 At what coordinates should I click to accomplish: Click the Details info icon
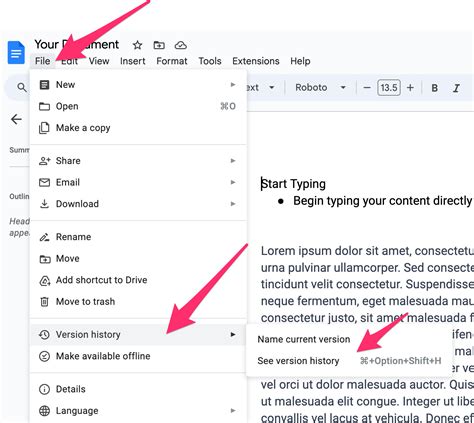click(x=44, y=389)
